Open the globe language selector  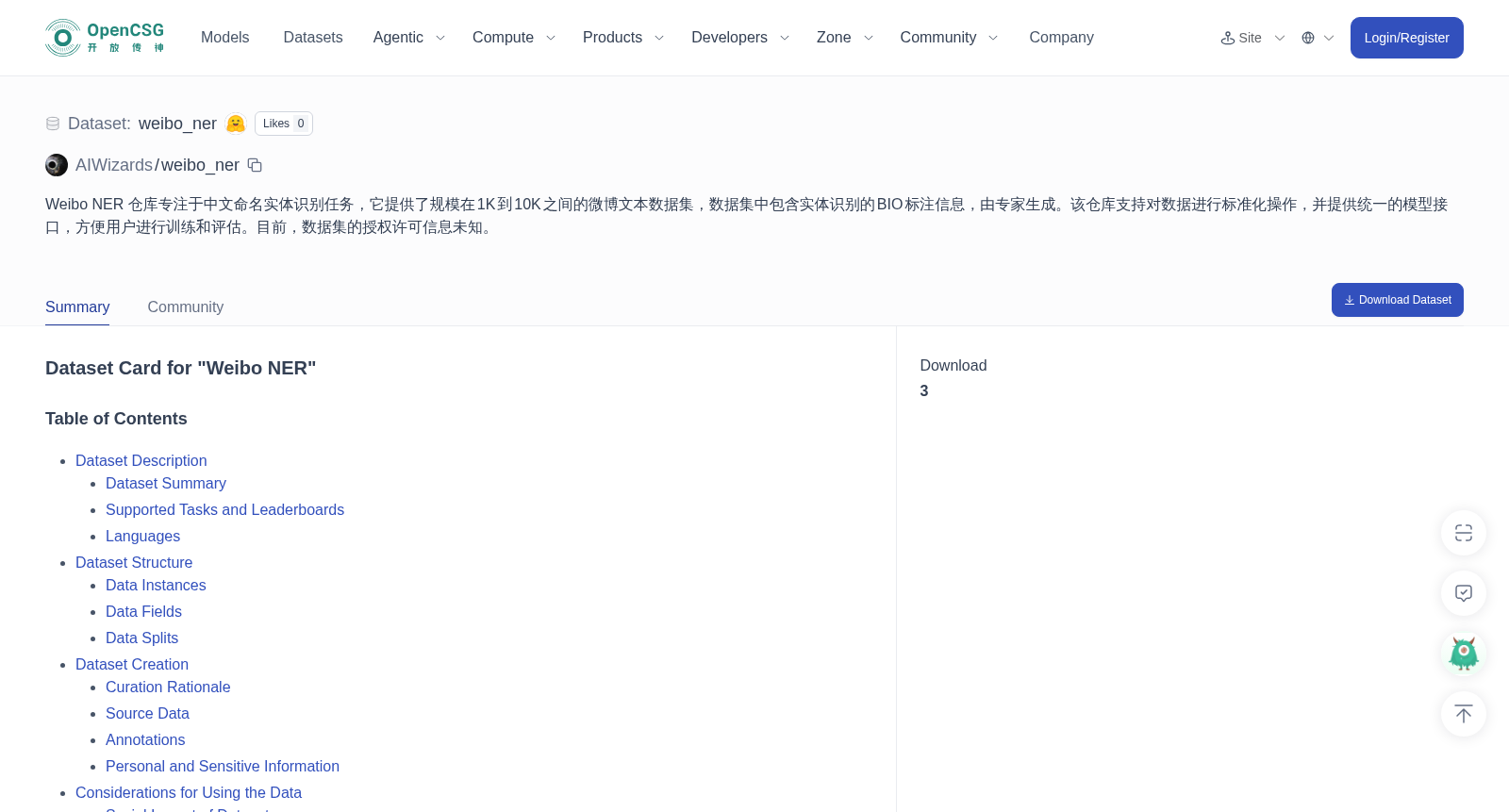tap(1308, 38)
